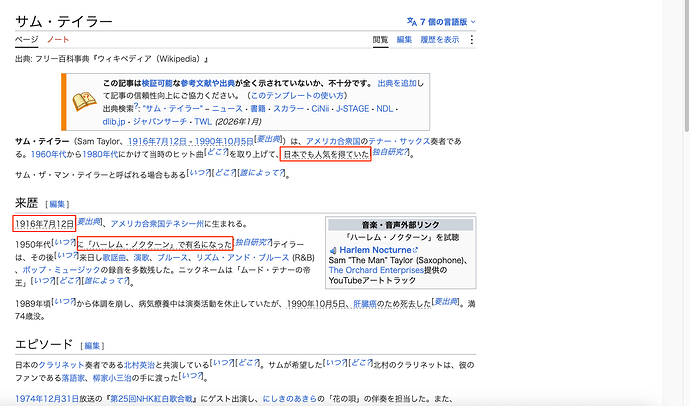The width and height of the screenshot is (690, 406).
Task: Click the J-STAGE search link
Action: tap(352, 109)
